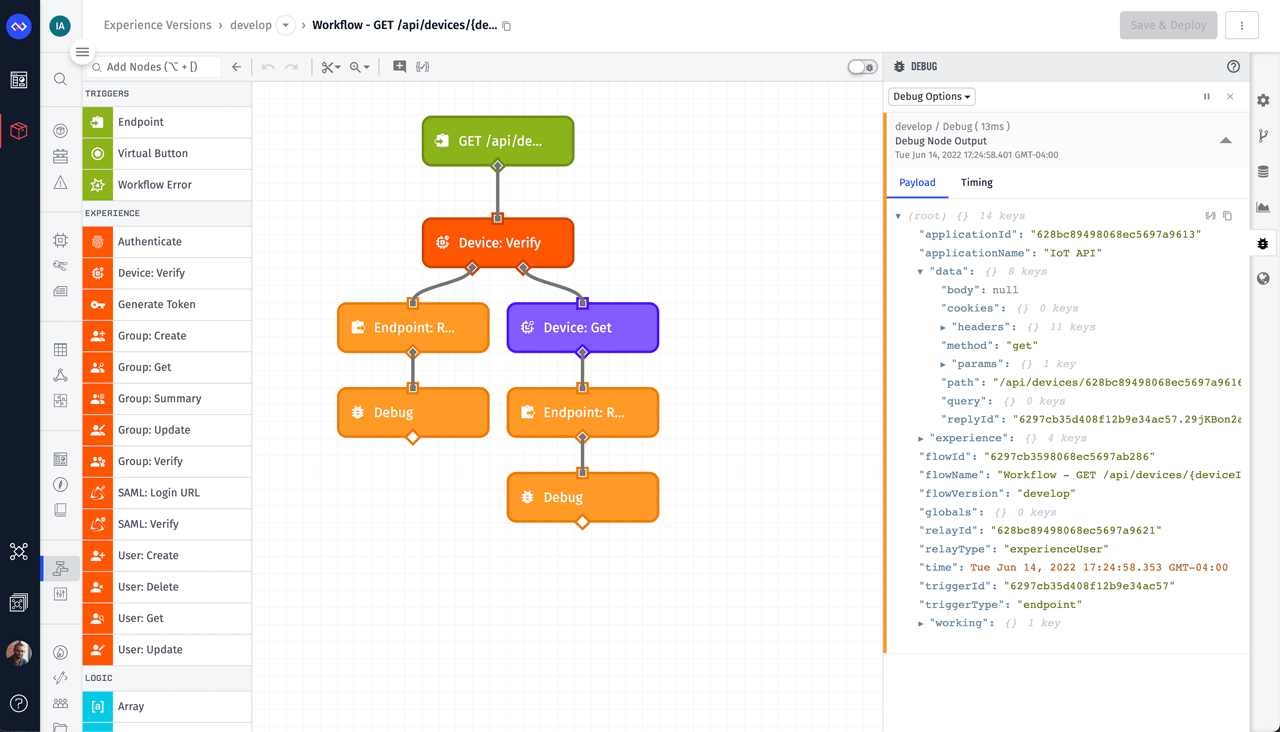Open user avatar profile at bottom left
The height and width of the screenshot is (732, 1280).
coord(19,653)
